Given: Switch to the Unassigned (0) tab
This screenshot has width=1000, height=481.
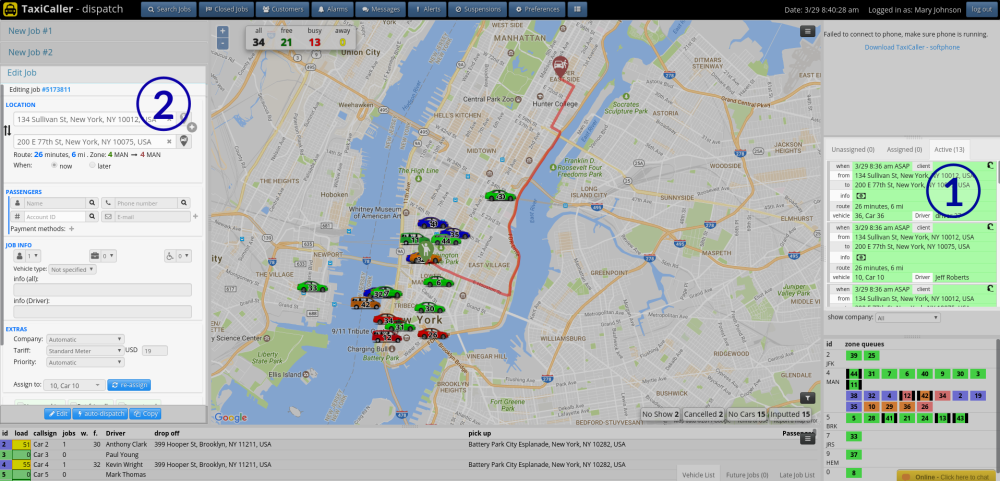Looking at the screenshot, I should point(853,149).
